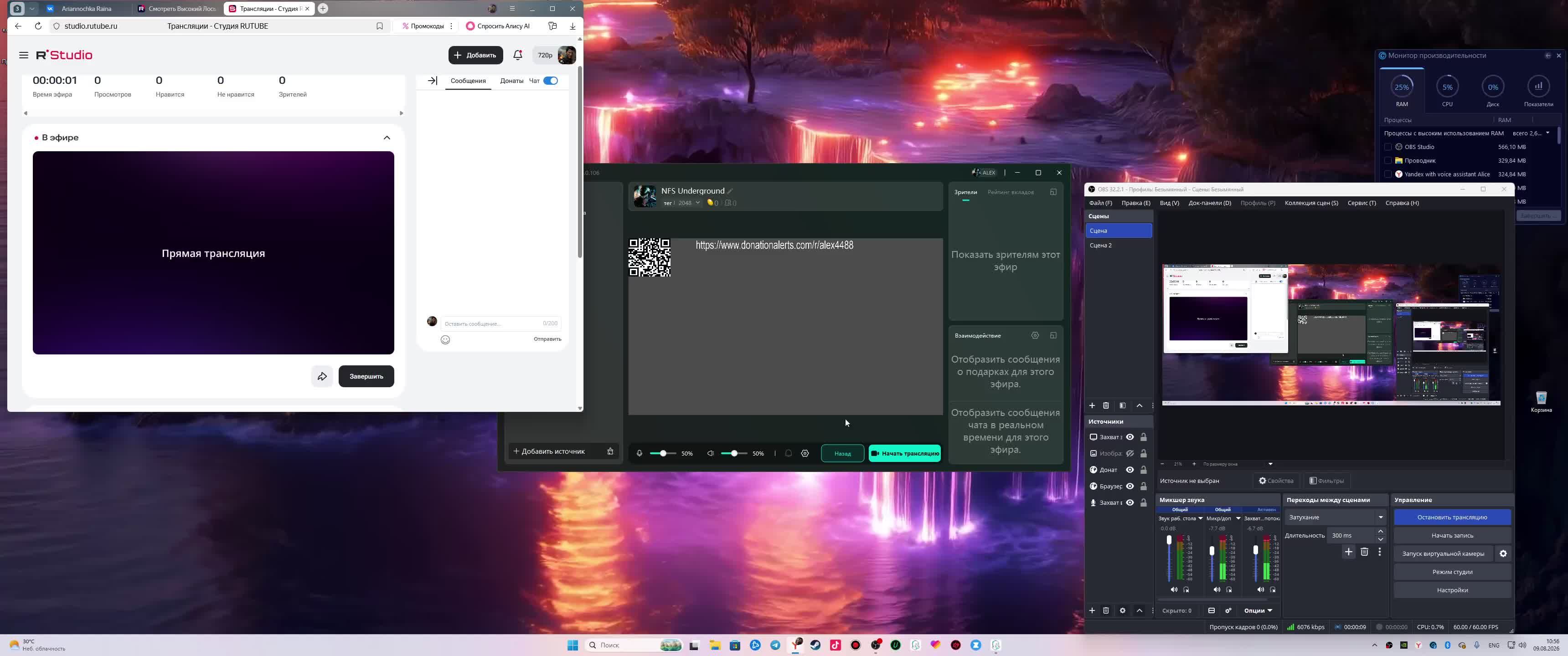Open the emoji picker in RUTUBE chat
The image size is (1568, 656).
[x=446, y=339]
